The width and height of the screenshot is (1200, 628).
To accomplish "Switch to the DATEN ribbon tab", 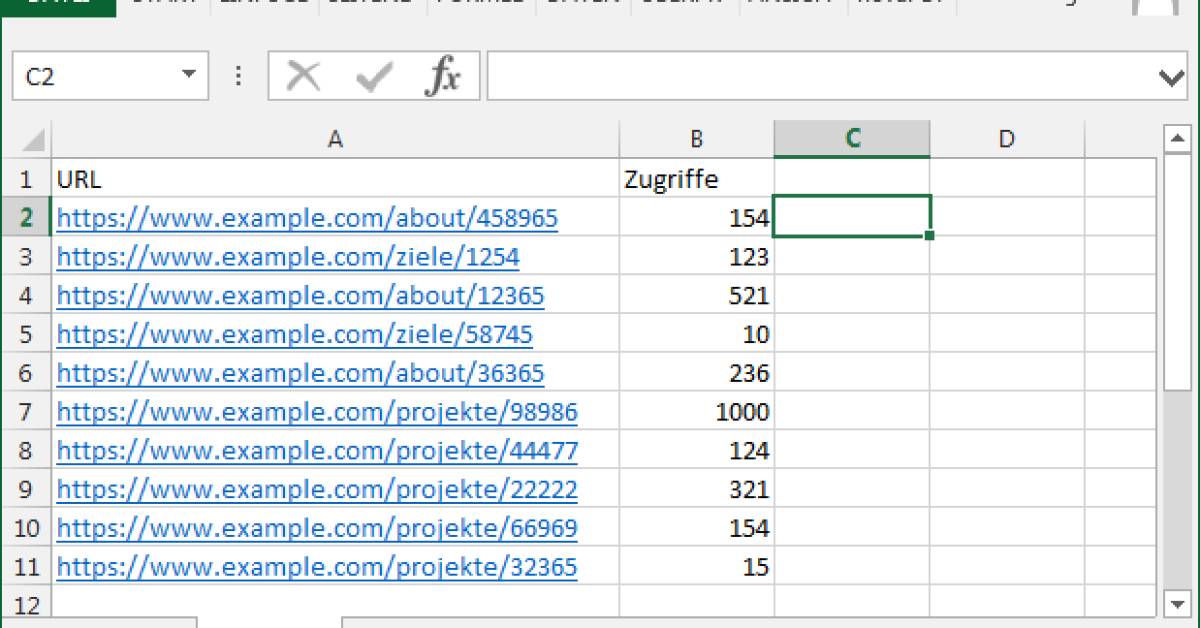I will [x=583, y=2].
